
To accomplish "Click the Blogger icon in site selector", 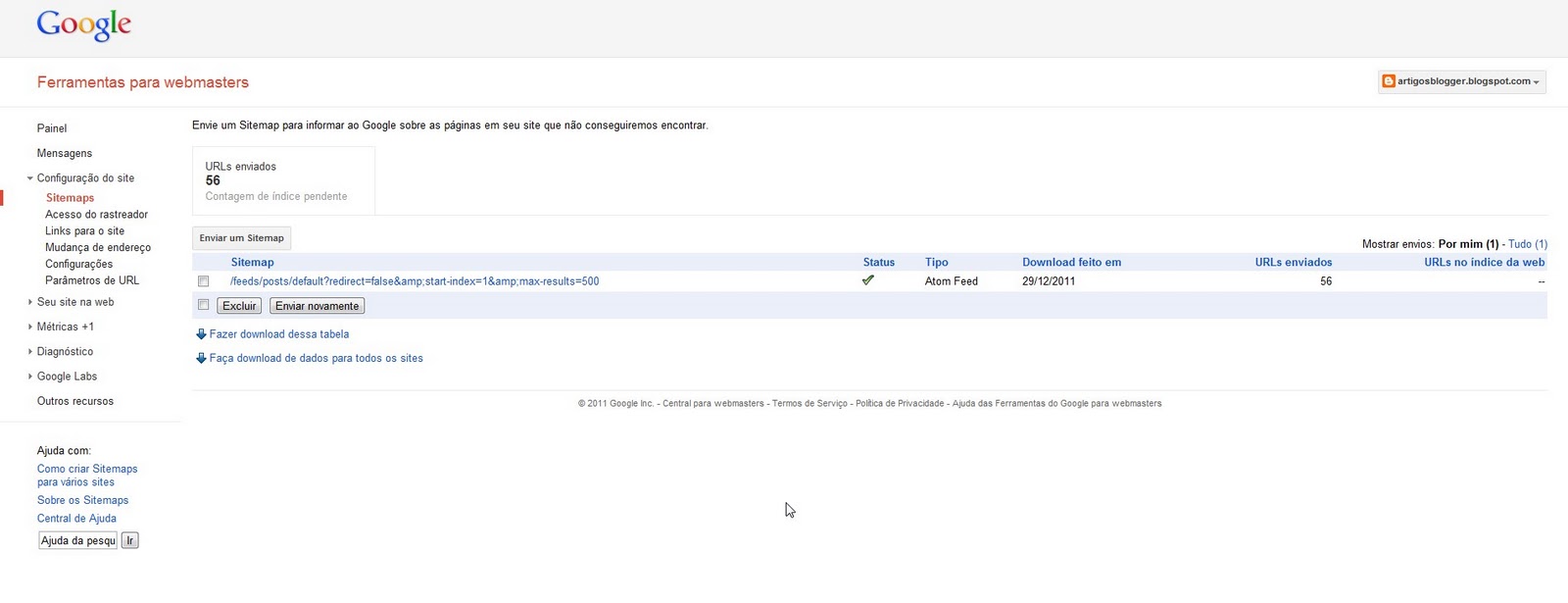I will tap(1388, 81).
